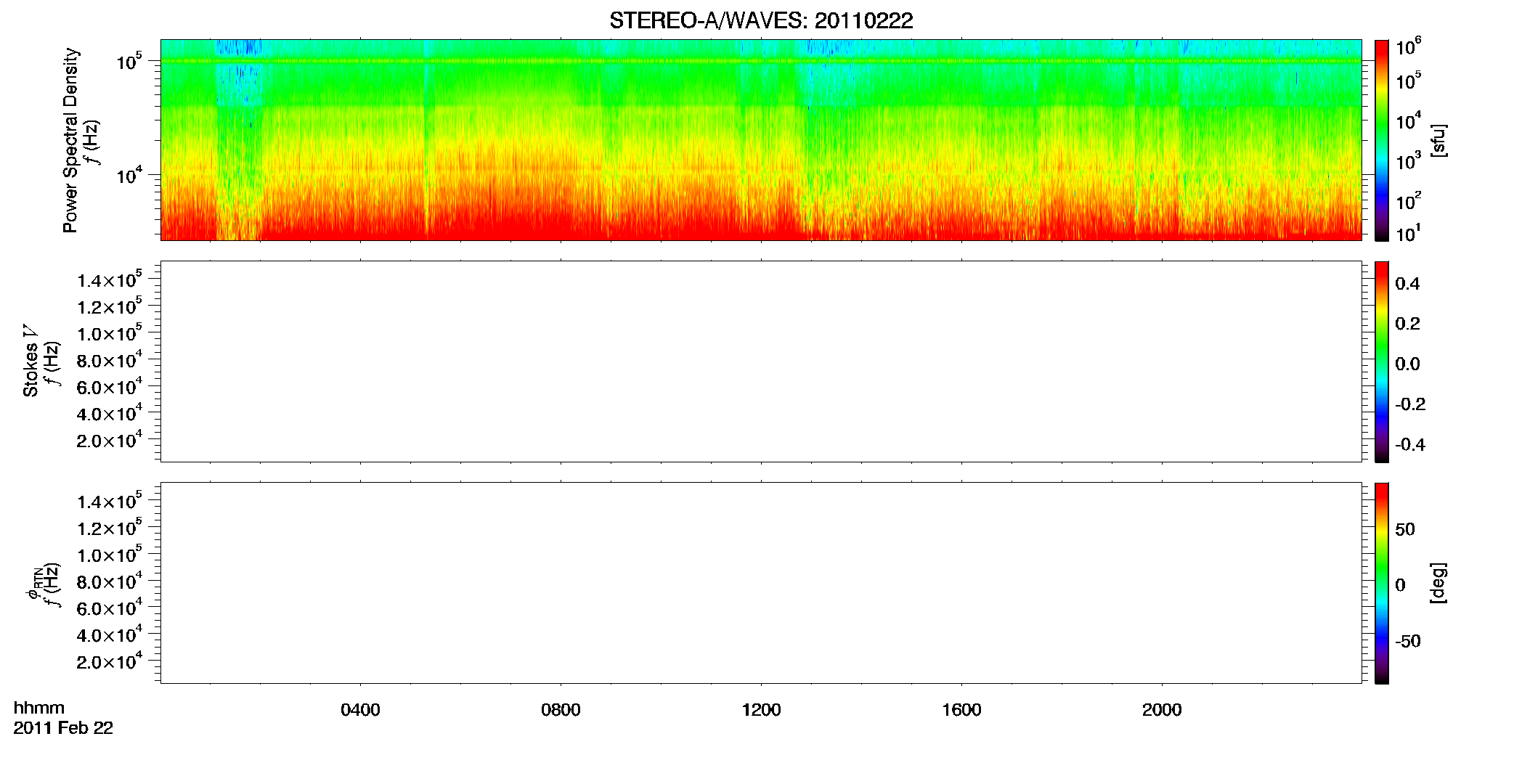Select the 0800 time axis label

pos(561,710)
